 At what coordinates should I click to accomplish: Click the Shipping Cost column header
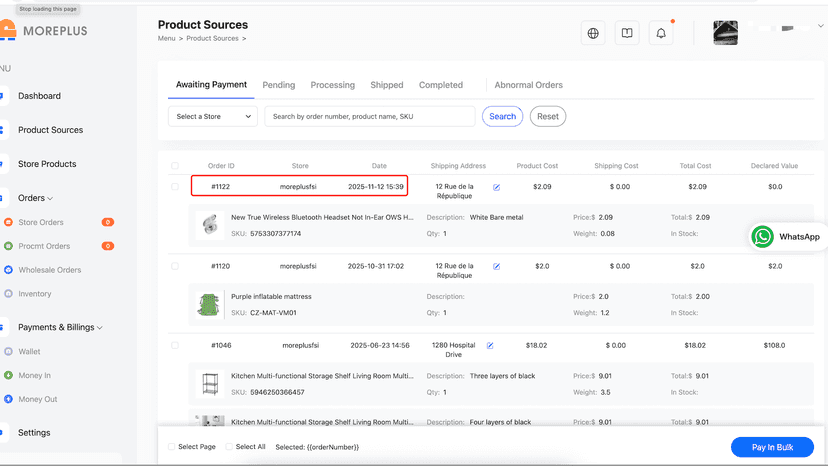click(x=616, y=166)
